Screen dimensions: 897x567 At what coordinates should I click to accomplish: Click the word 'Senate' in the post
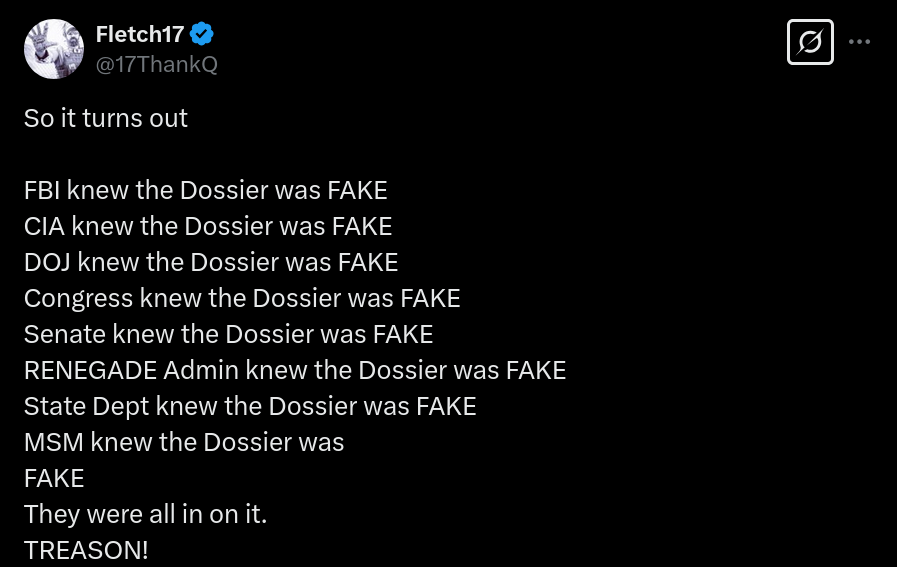tap(65, 335)
